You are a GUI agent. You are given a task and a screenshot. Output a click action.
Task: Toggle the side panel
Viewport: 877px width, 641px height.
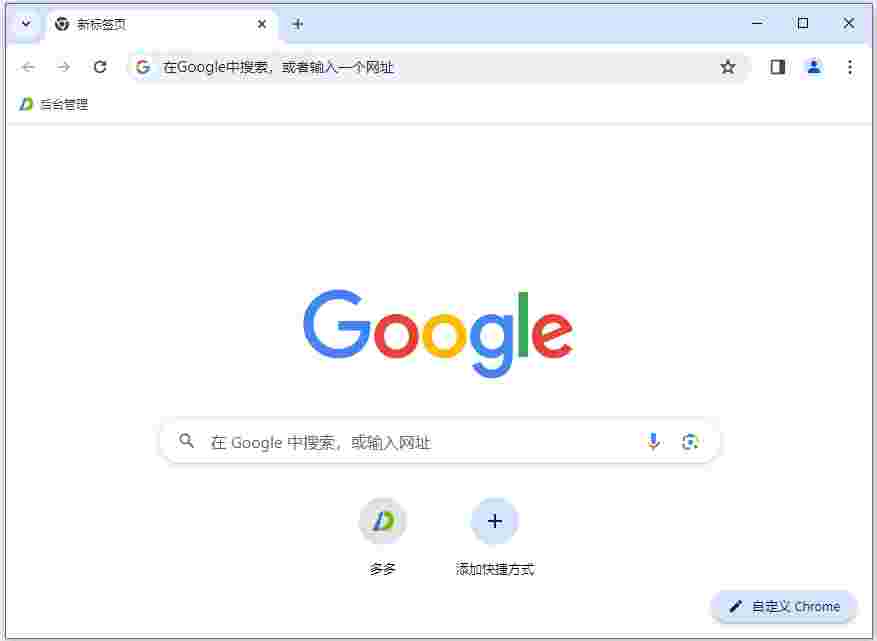[x=777, y=67]
